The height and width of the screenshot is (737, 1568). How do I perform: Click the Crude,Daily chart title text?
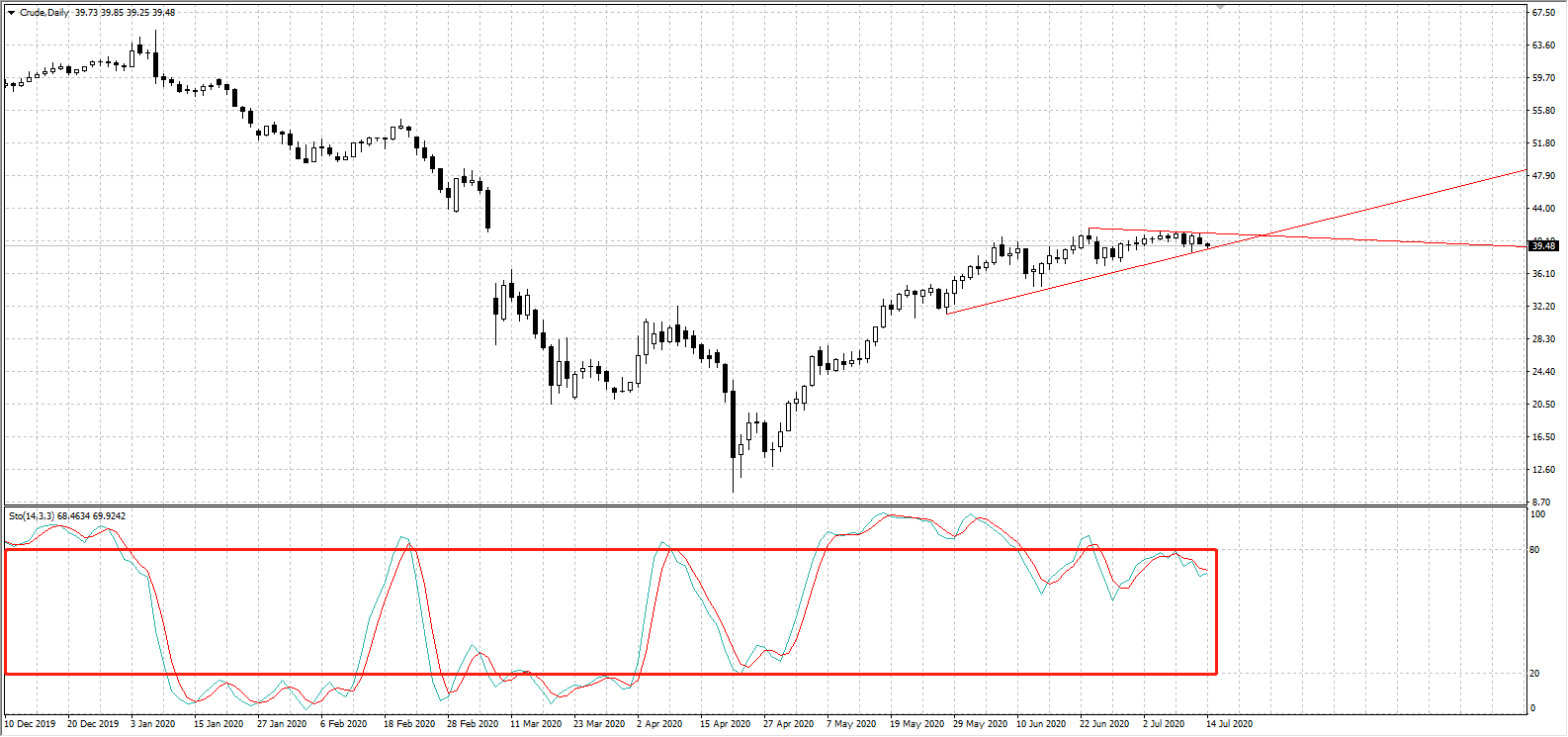(44, 13)
